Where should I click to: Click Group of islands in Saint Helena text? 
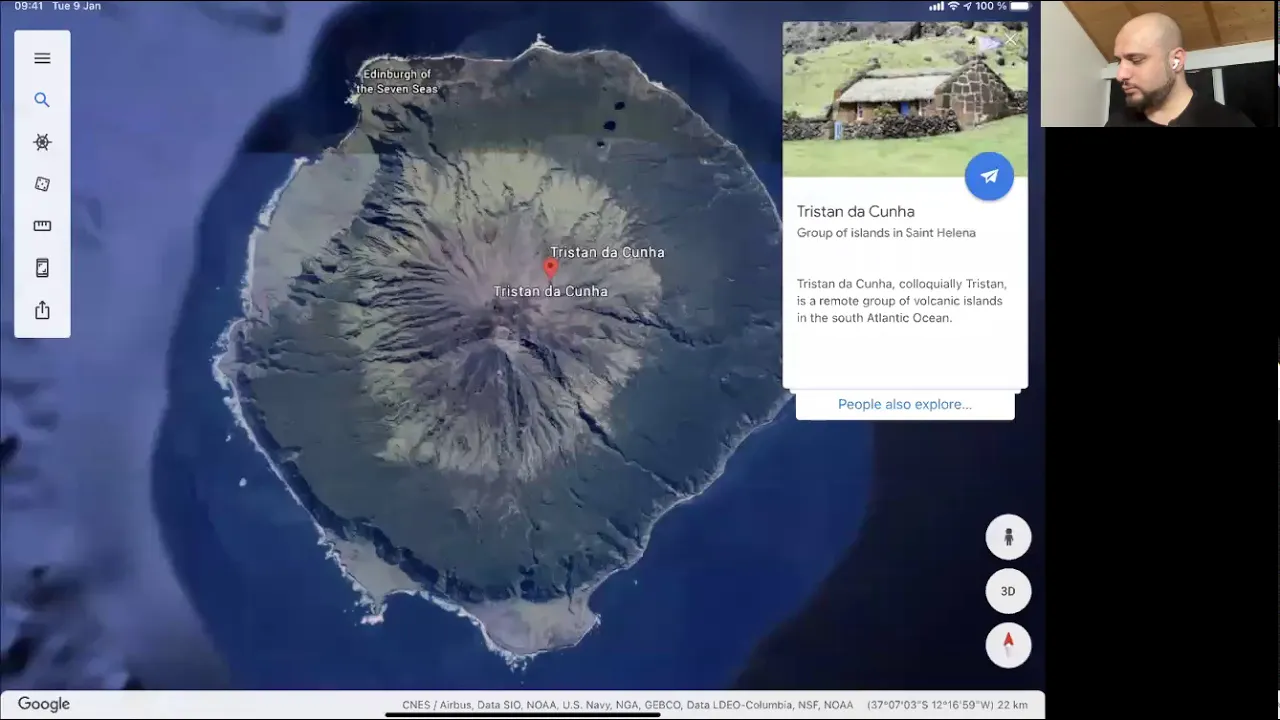click(x=886, y=233)
